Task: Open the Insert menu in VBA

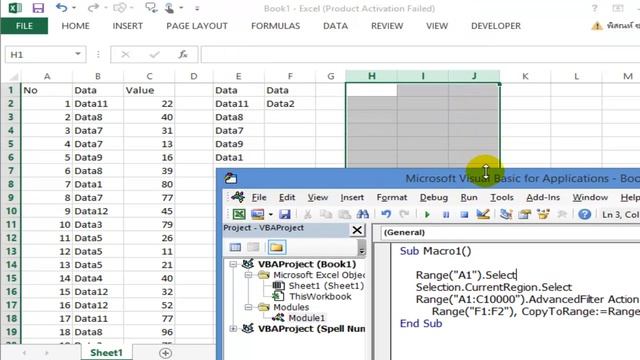Action: tap(352, 198)
